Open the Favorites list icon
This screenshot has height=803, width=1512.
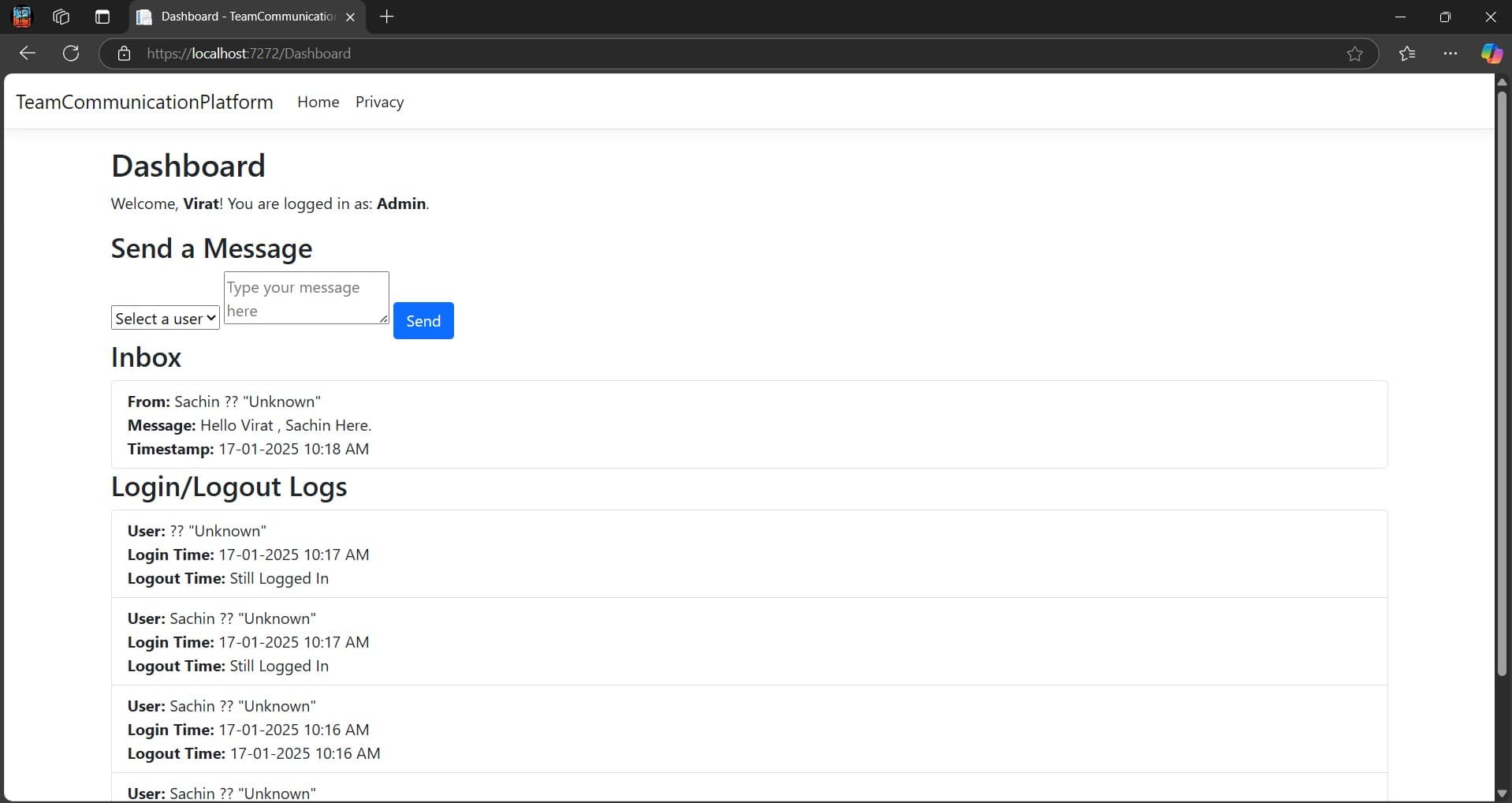(1407, 54)
